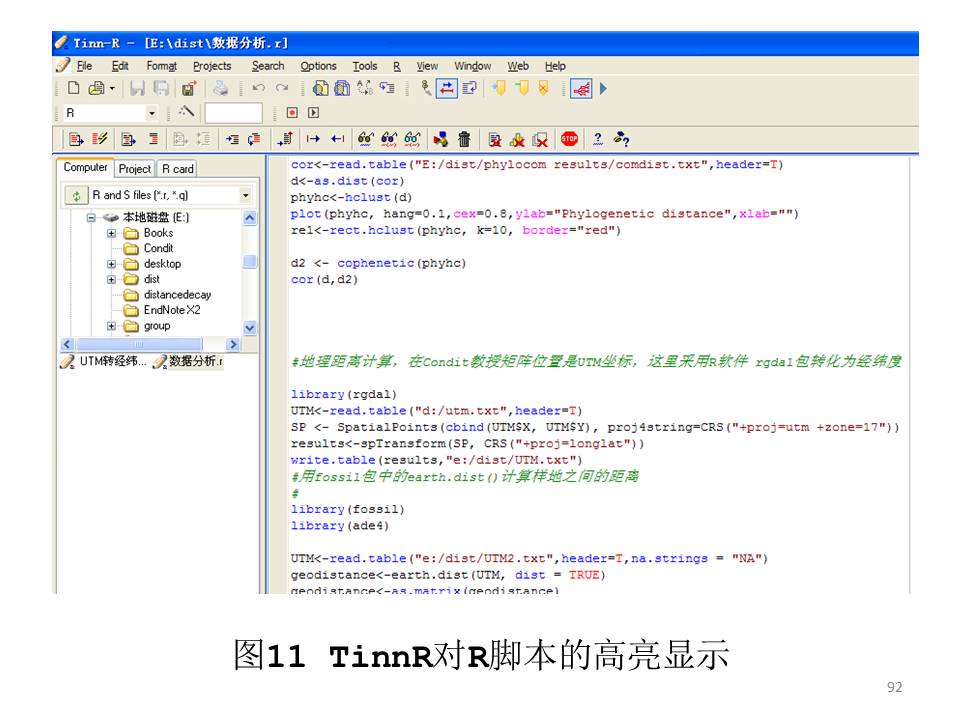Open the Format menu
960x720 pixels.
point(160,66)
